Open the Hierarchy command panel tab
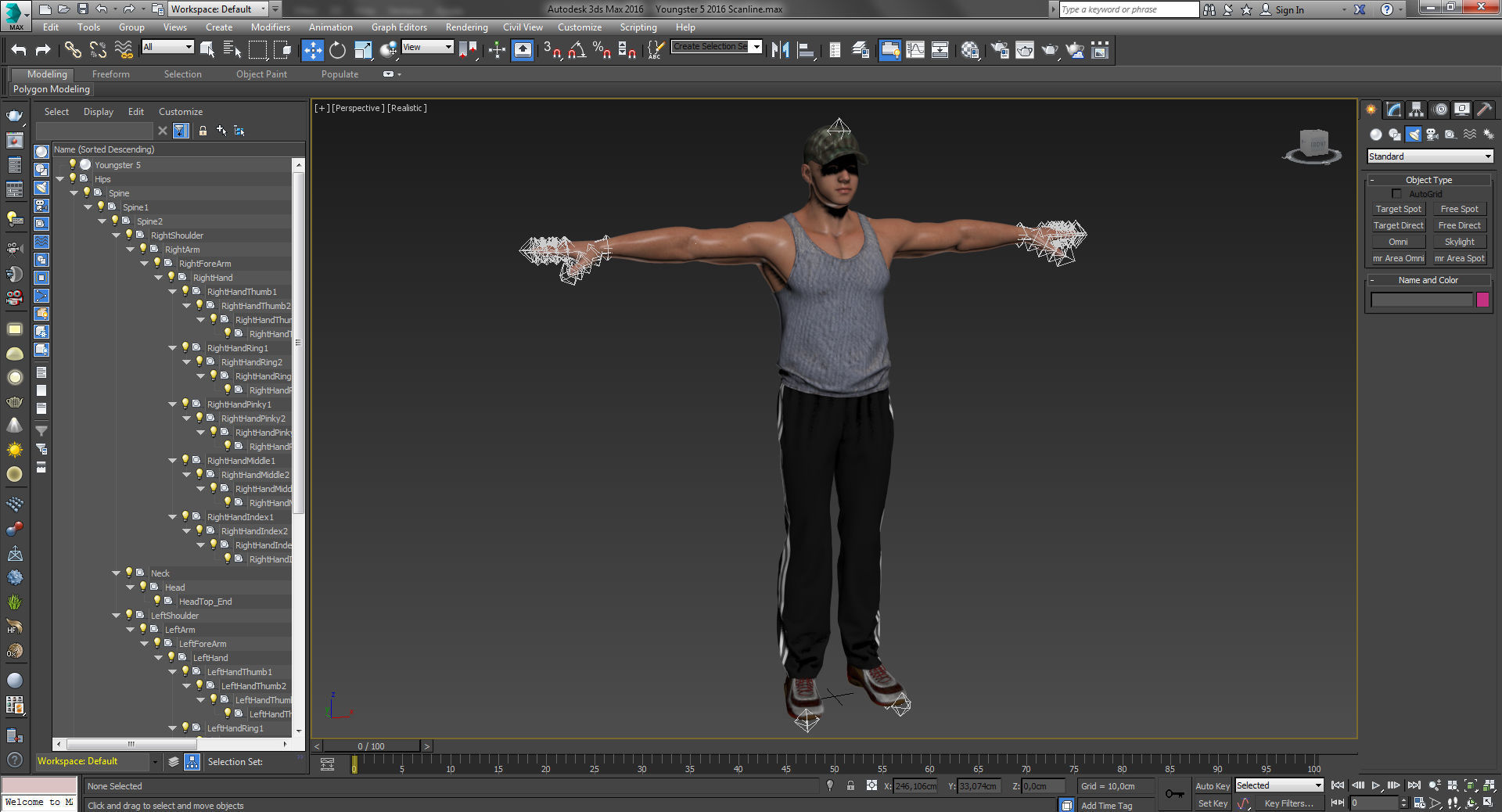Image resolution: width=1502 pixels, height=812 pixels. pyautogui.click(x=1417, y=110)
